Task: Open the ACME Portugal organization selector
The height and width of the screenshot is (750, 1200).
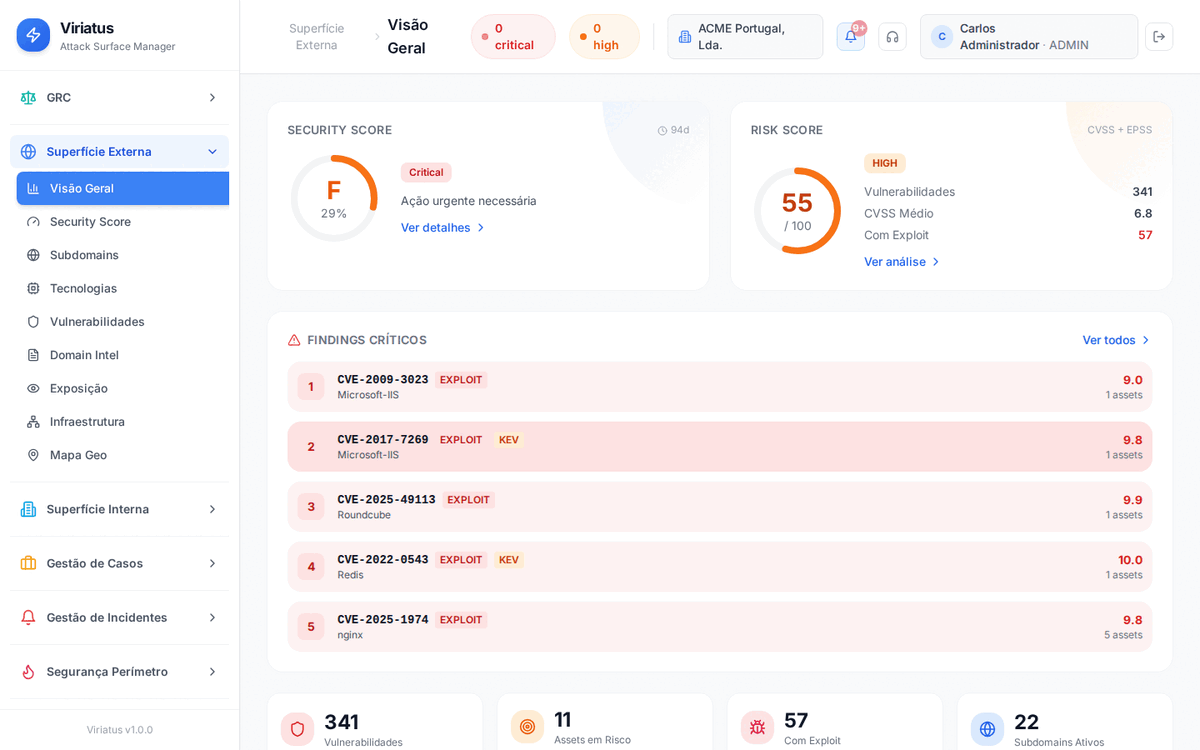Action: click(x=745, y=37)
